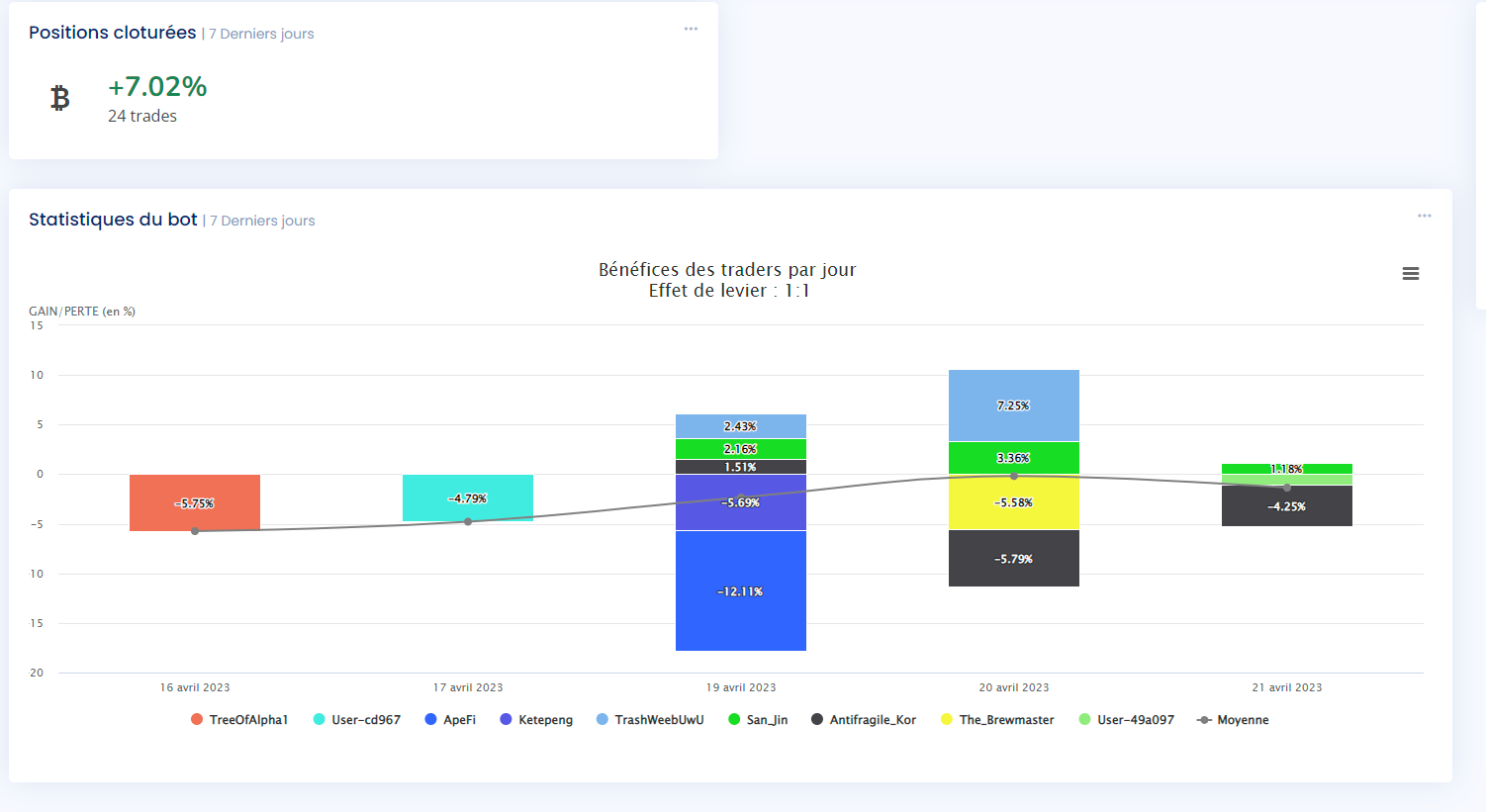Toggle The_Brewmaster legend item
The height and width of the screenshot is (812, 1486).
pyautogui.click(x=1005, y=720)
